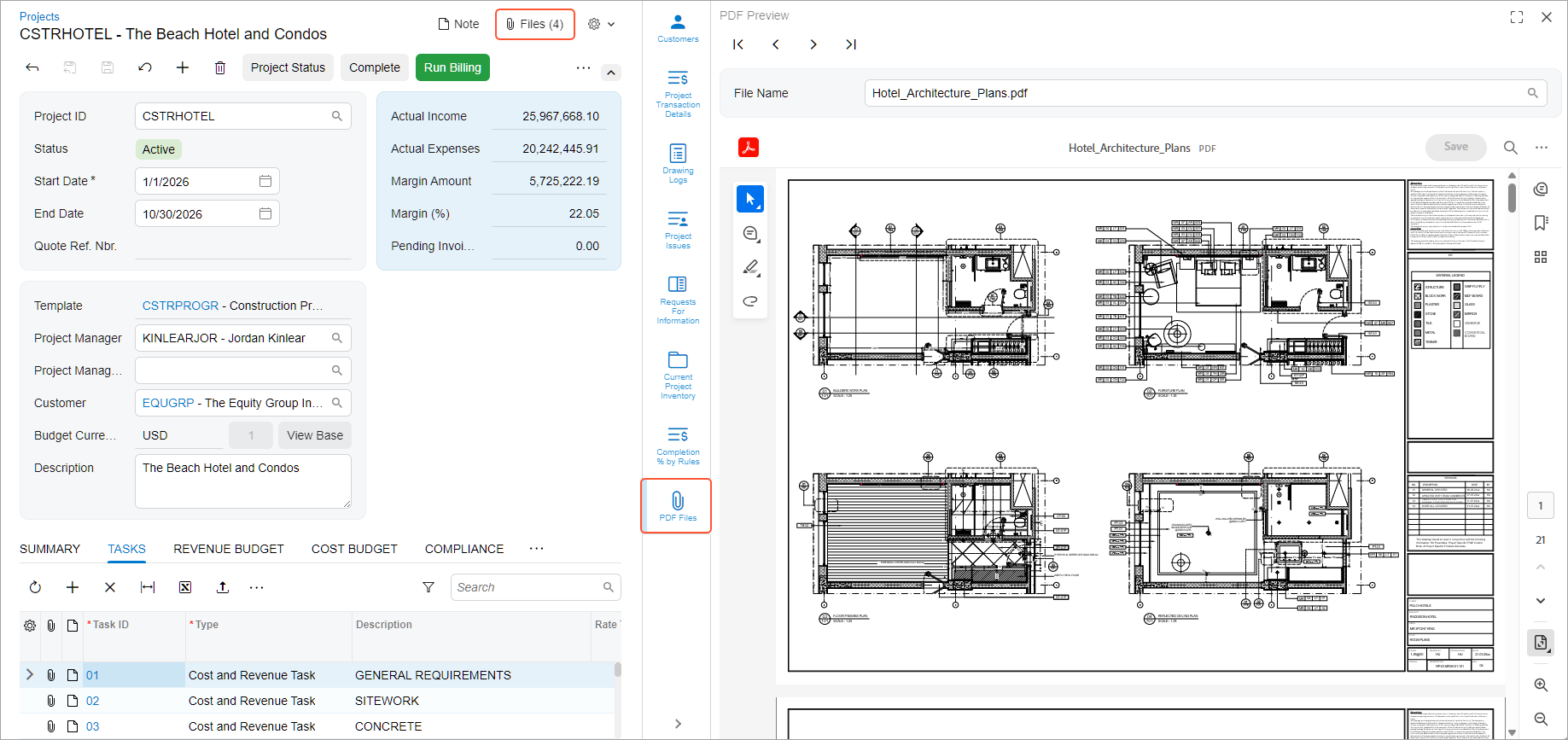Click the task Search field
This screenshot has width=1568, height=740.
click(x=535, y=587)
